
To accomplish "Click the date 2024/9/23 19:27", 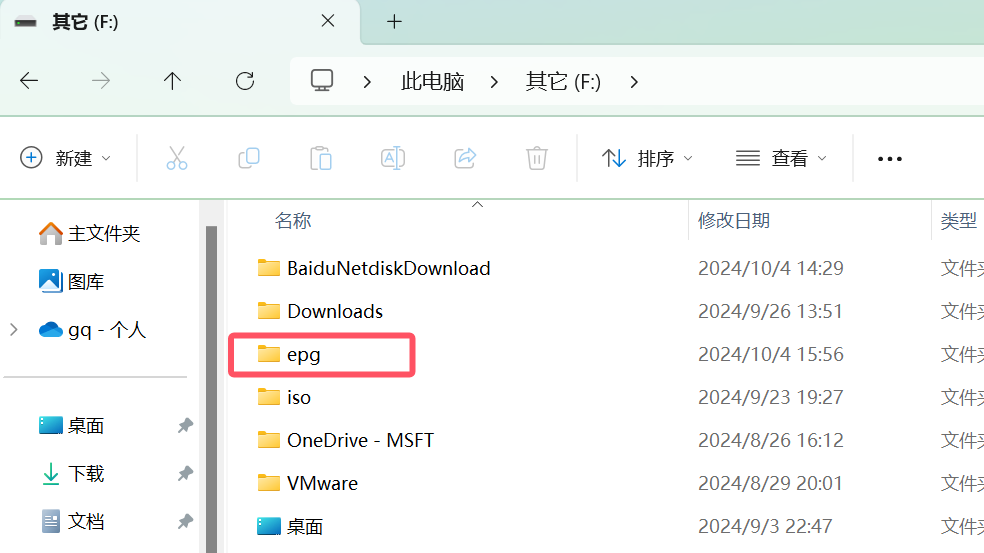I will (771, 397).
